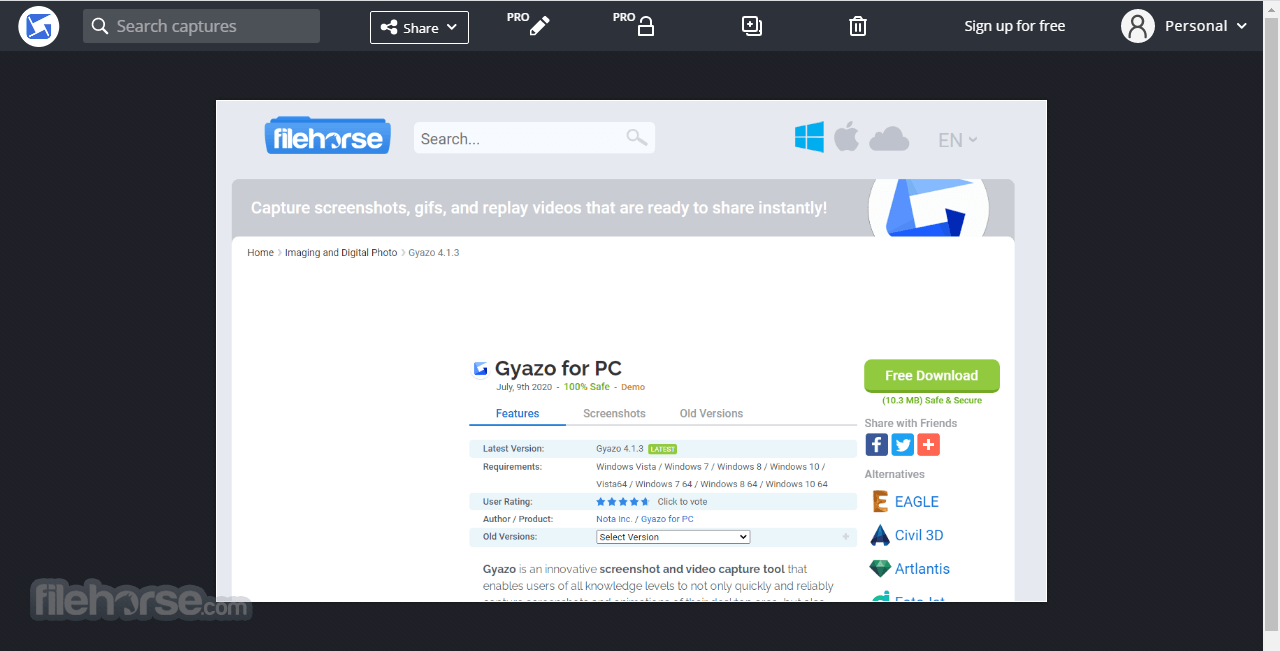Click the Civil 3D link text

(919, 535)
